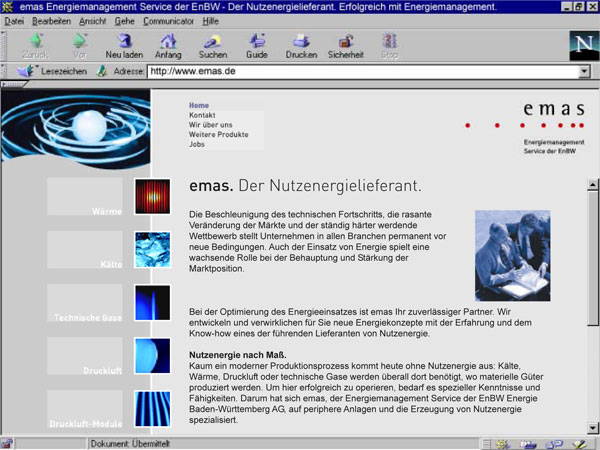This screenshot has height=450, width=600.
Task: Collapse the location toolbar handle
Action: pos(3,71)
